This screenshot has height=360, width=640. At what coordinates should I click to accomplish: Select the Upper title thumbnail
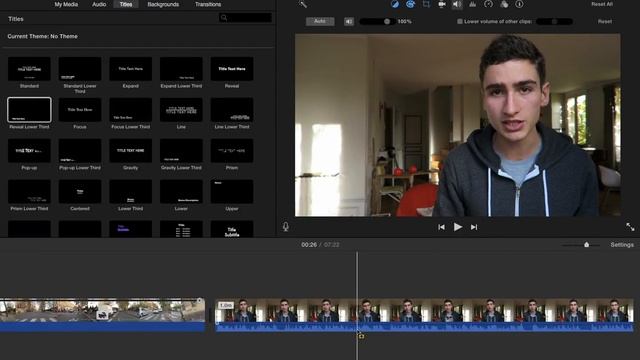tap(232, 191)
